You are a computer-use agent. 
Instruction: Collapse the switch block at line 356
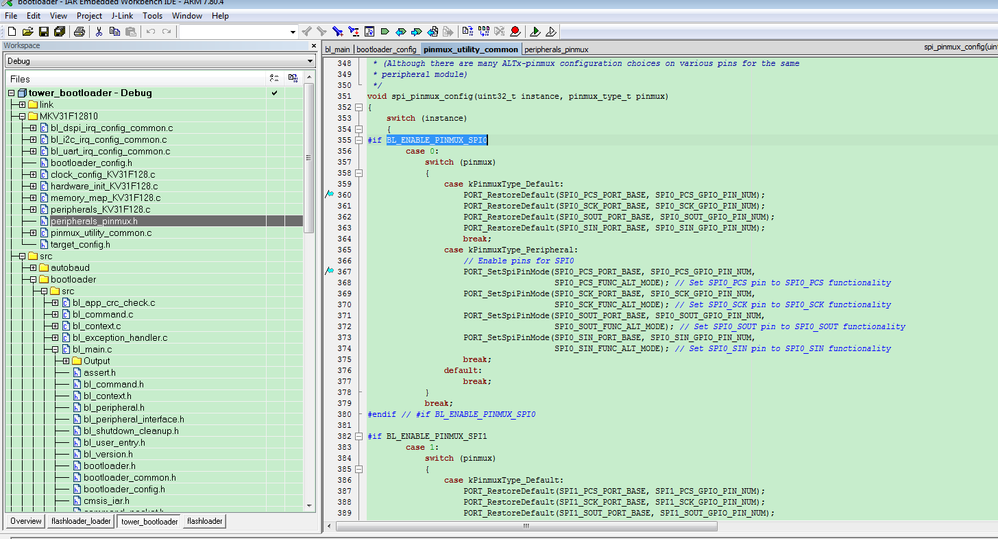coord(360,173)
